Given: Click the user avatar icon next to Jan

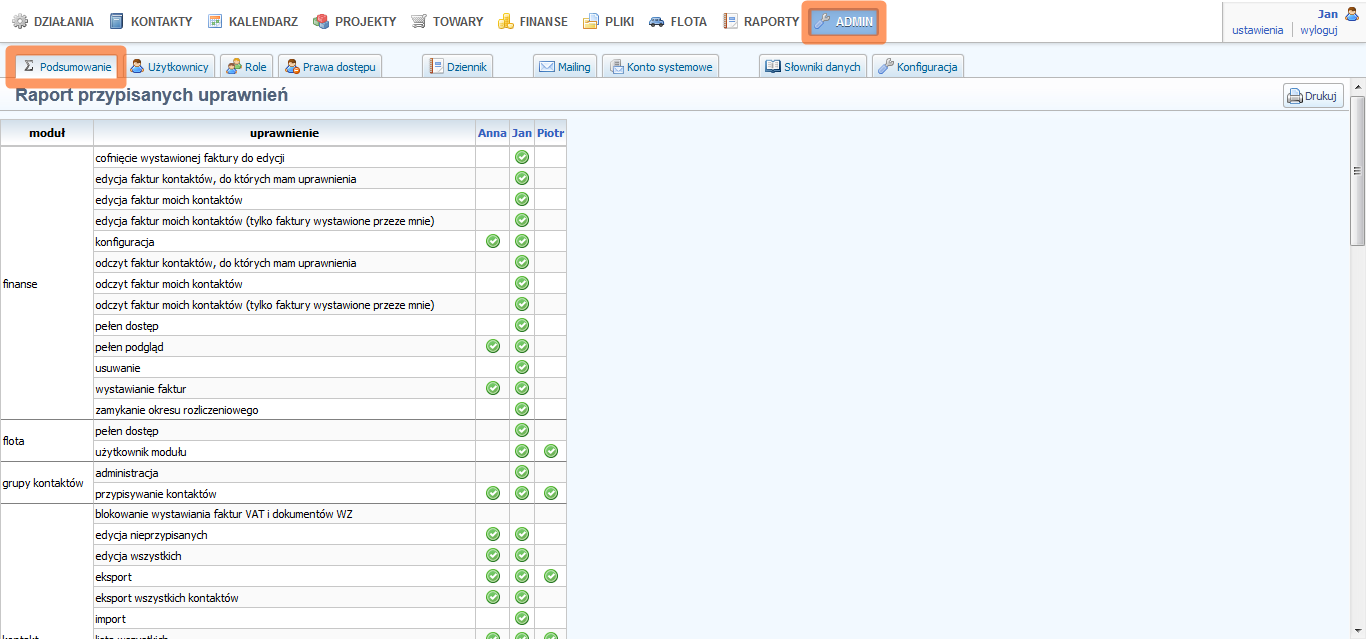Looking at the screenshot, I should point(1352,14).
